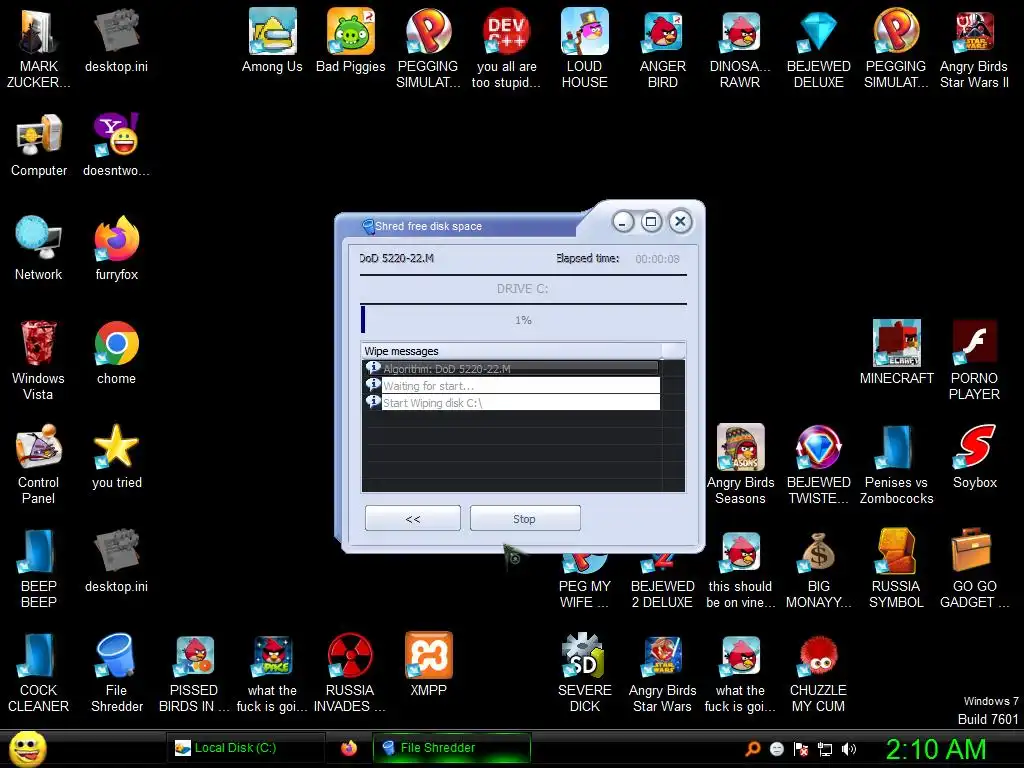Select the Network desktop icon

[39, 249]
